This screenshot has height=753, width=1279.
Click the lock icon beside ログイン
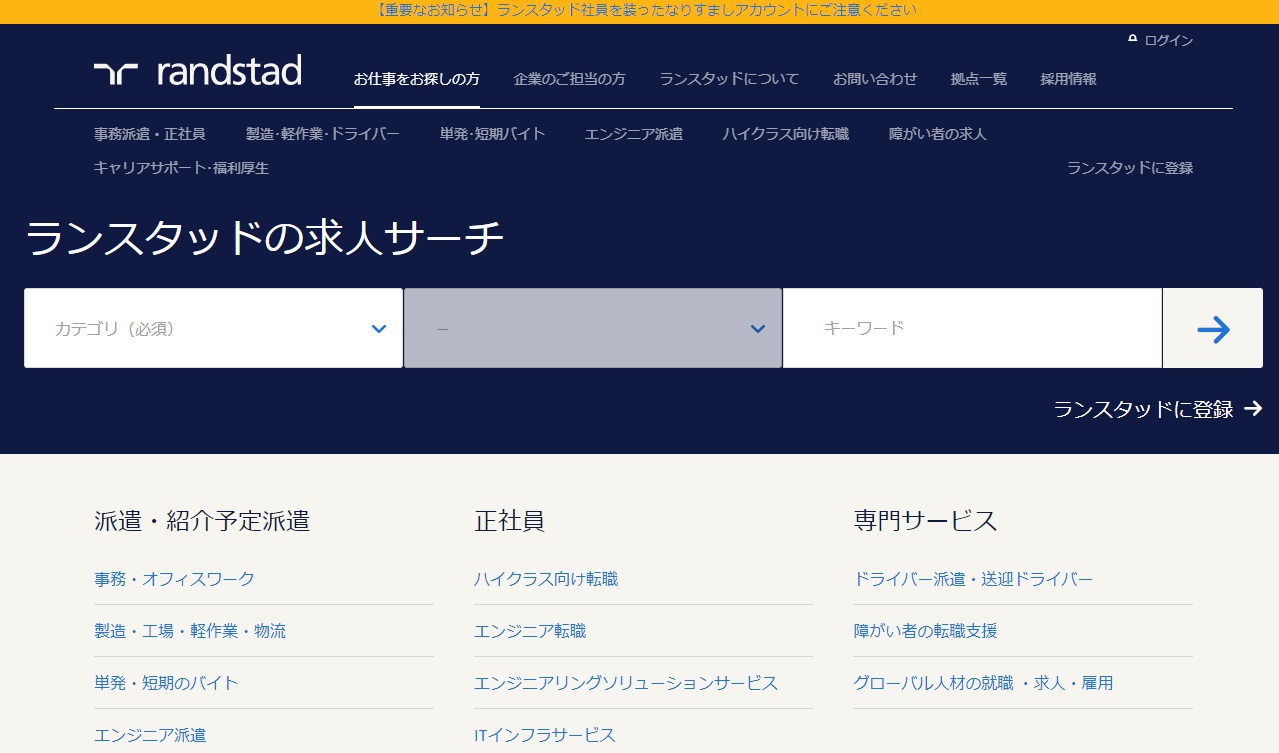pyautogui.click(x=1133, y=39)
